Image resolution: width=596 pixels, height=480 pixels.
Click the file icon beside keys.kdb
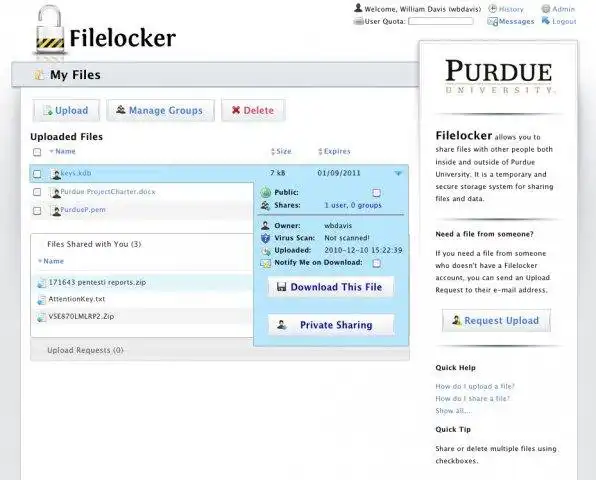point(56,174)
